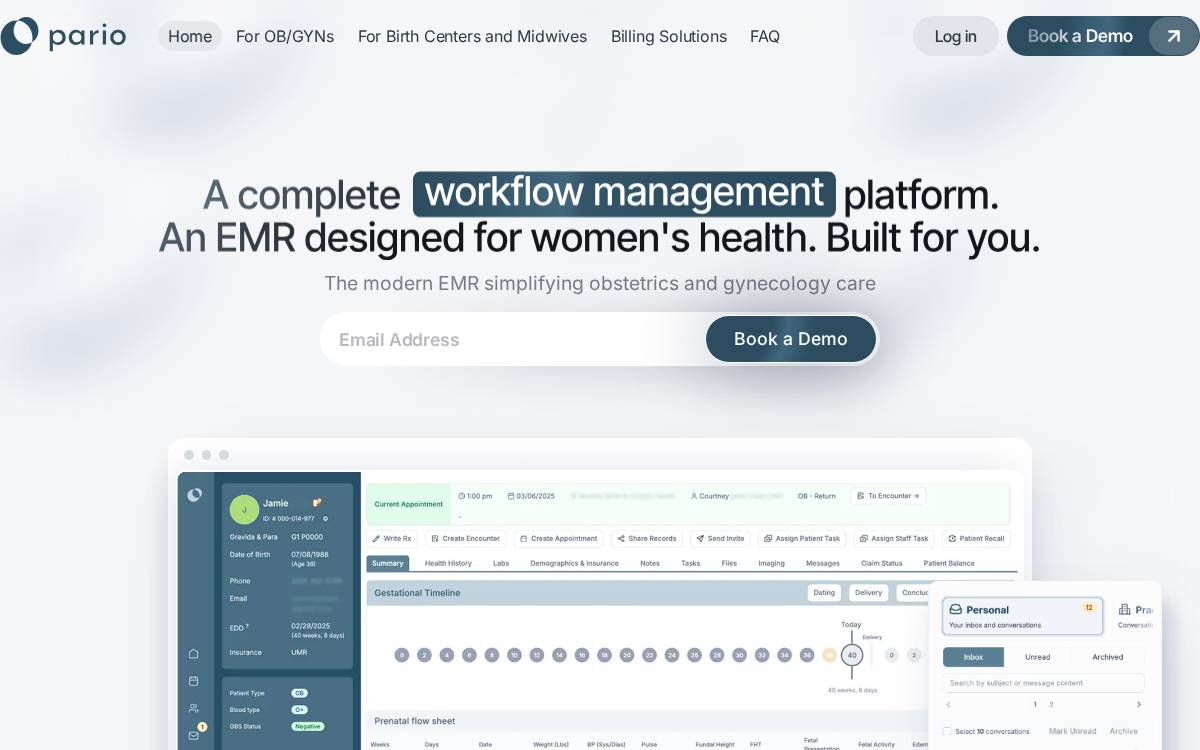Click To Encounter button
Screen dimensions: 1200x750
(888, 496)
